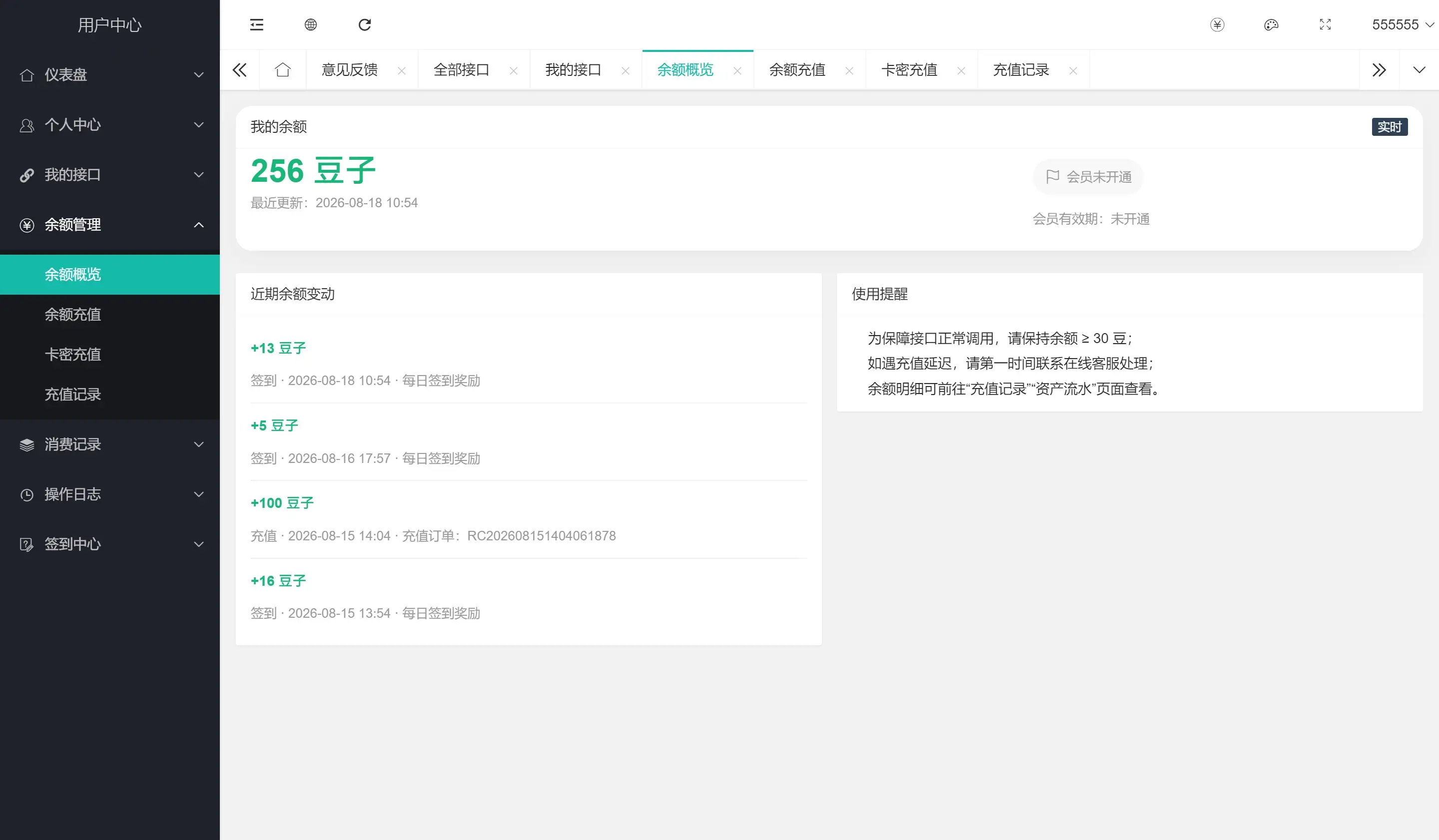The image size is (1439, 840).
Task: Click the 消费记录 layers icon
Action: (x=26, y=444)
